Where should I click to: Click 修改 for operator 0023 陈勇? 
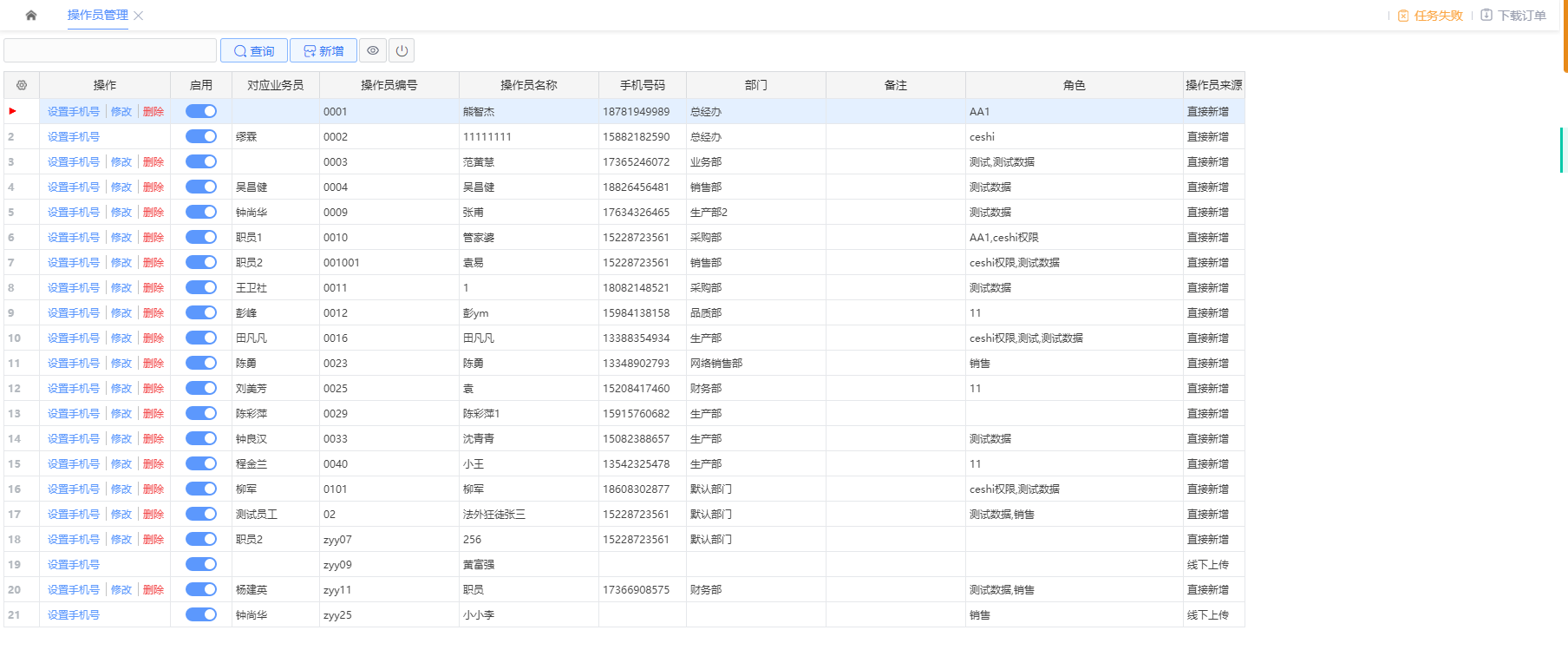point(121,363)
